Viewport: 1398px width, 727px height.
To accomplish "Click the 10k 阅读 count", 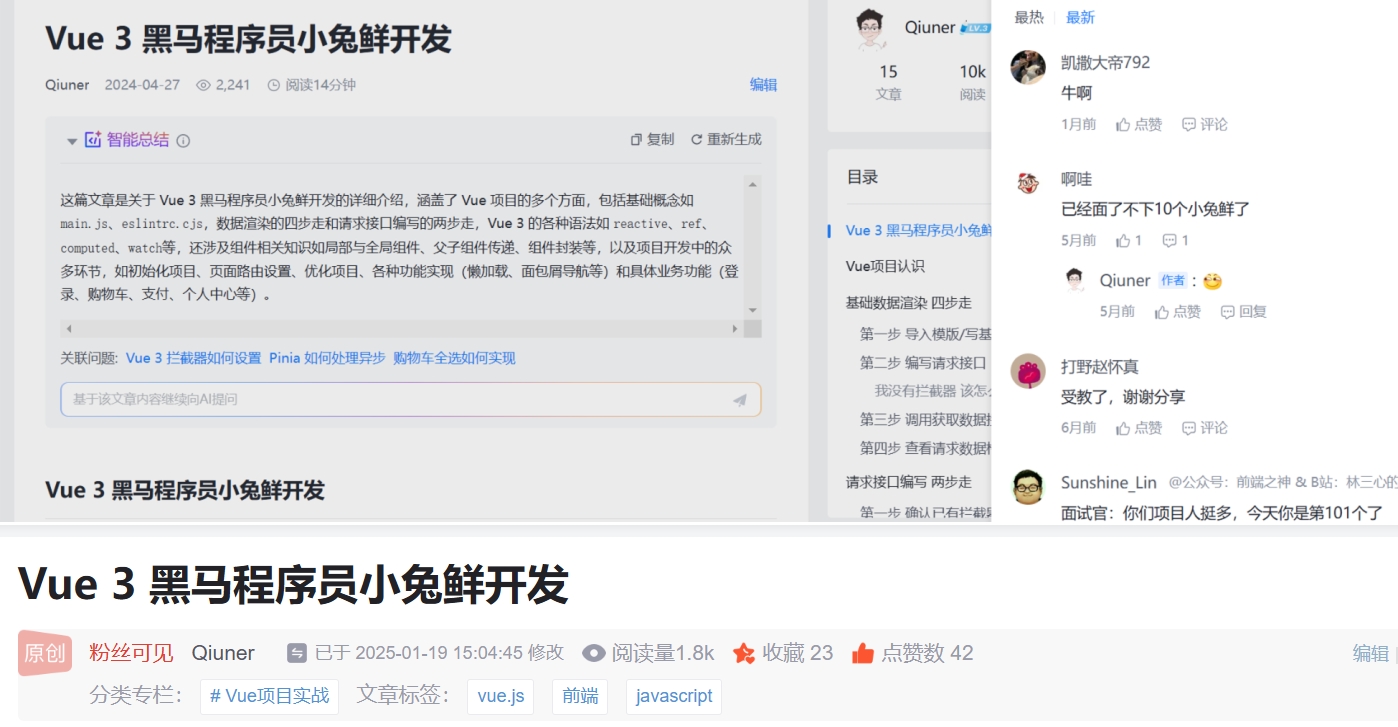I will click(972, 82).
